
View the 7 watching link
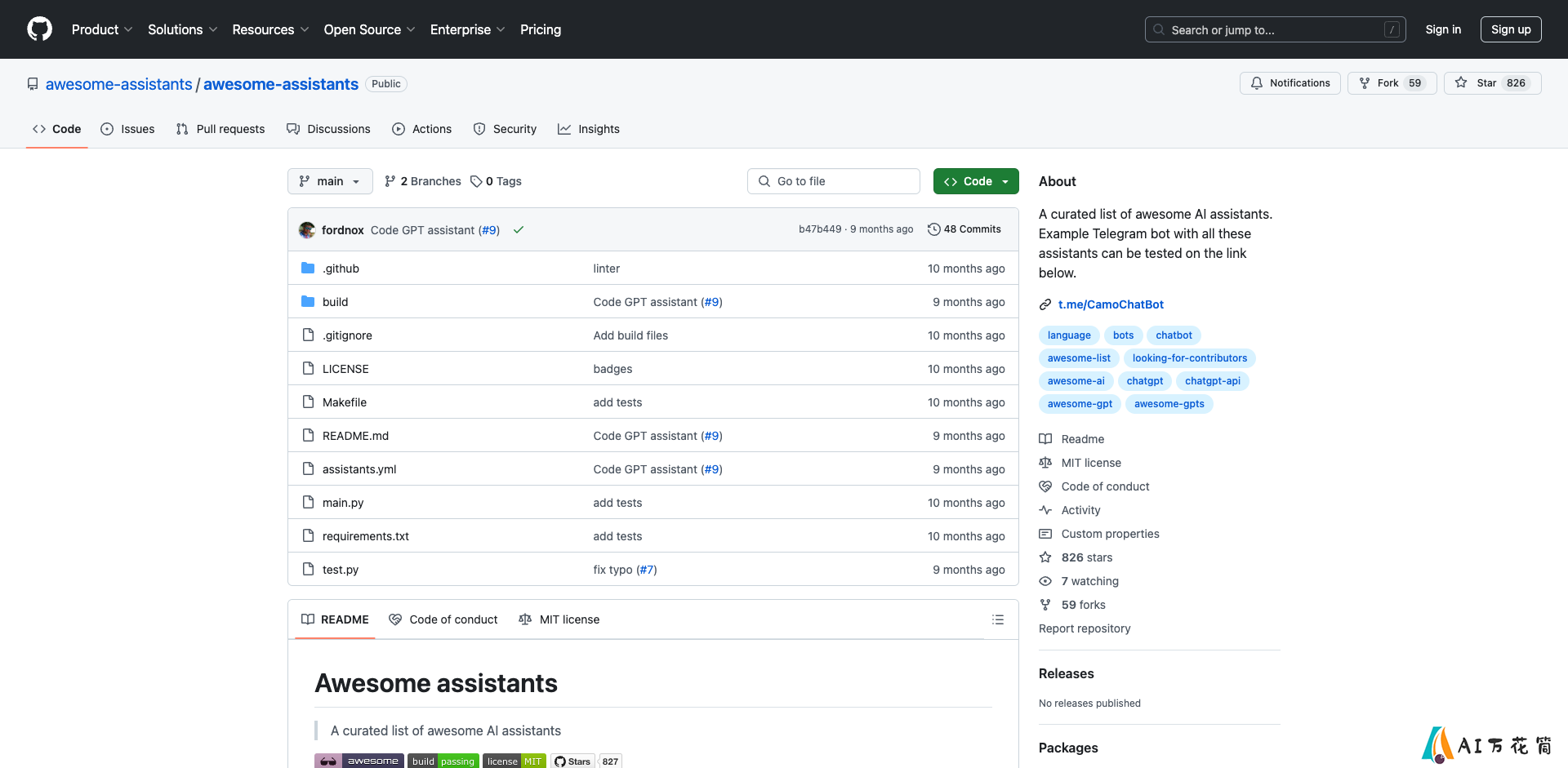(x=1080, y=581)
